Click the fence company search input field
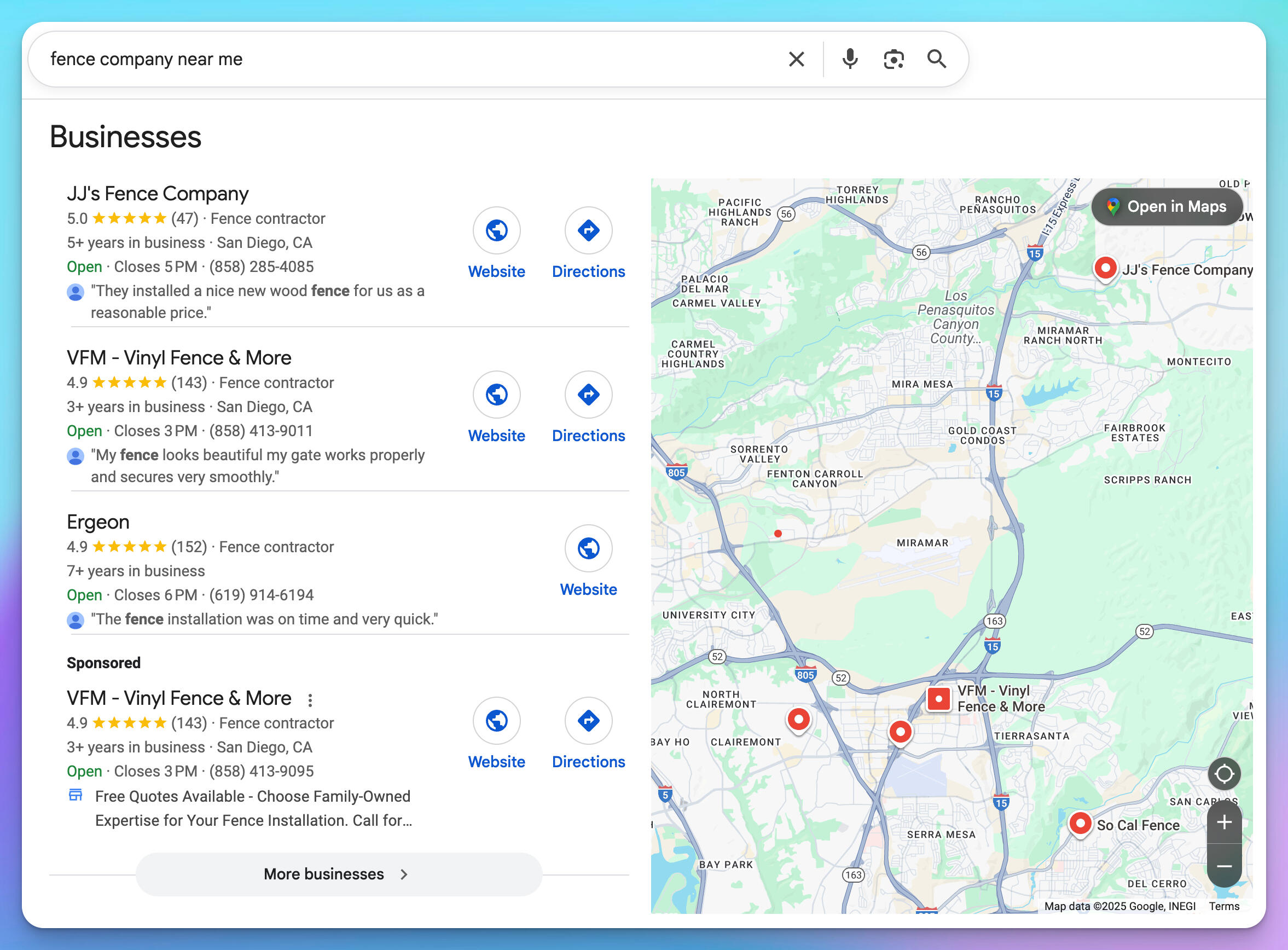The width and height of the screenshot is (1288, 950). pyautogui.click(x=403, y=59)
